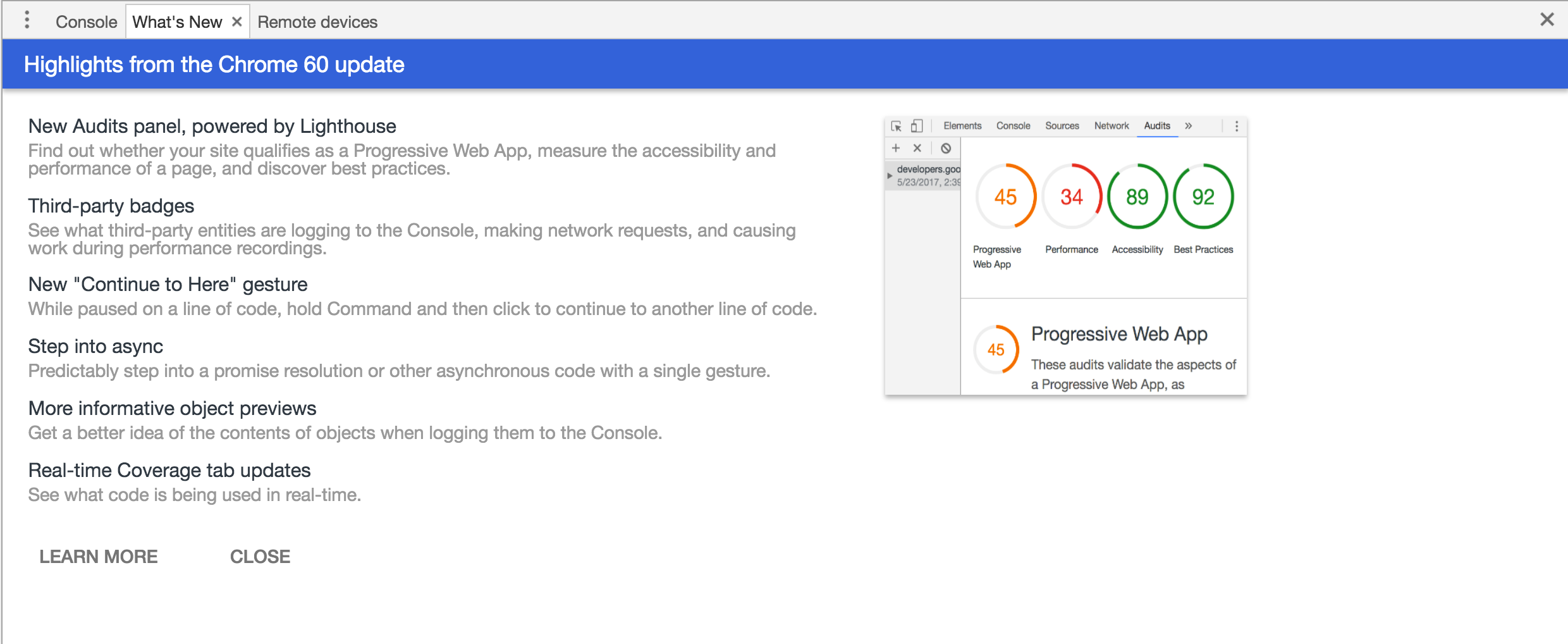Screen dimensions: 1568x644
Task: Open the drawer three-dot menu
Action: coord(27,21)
